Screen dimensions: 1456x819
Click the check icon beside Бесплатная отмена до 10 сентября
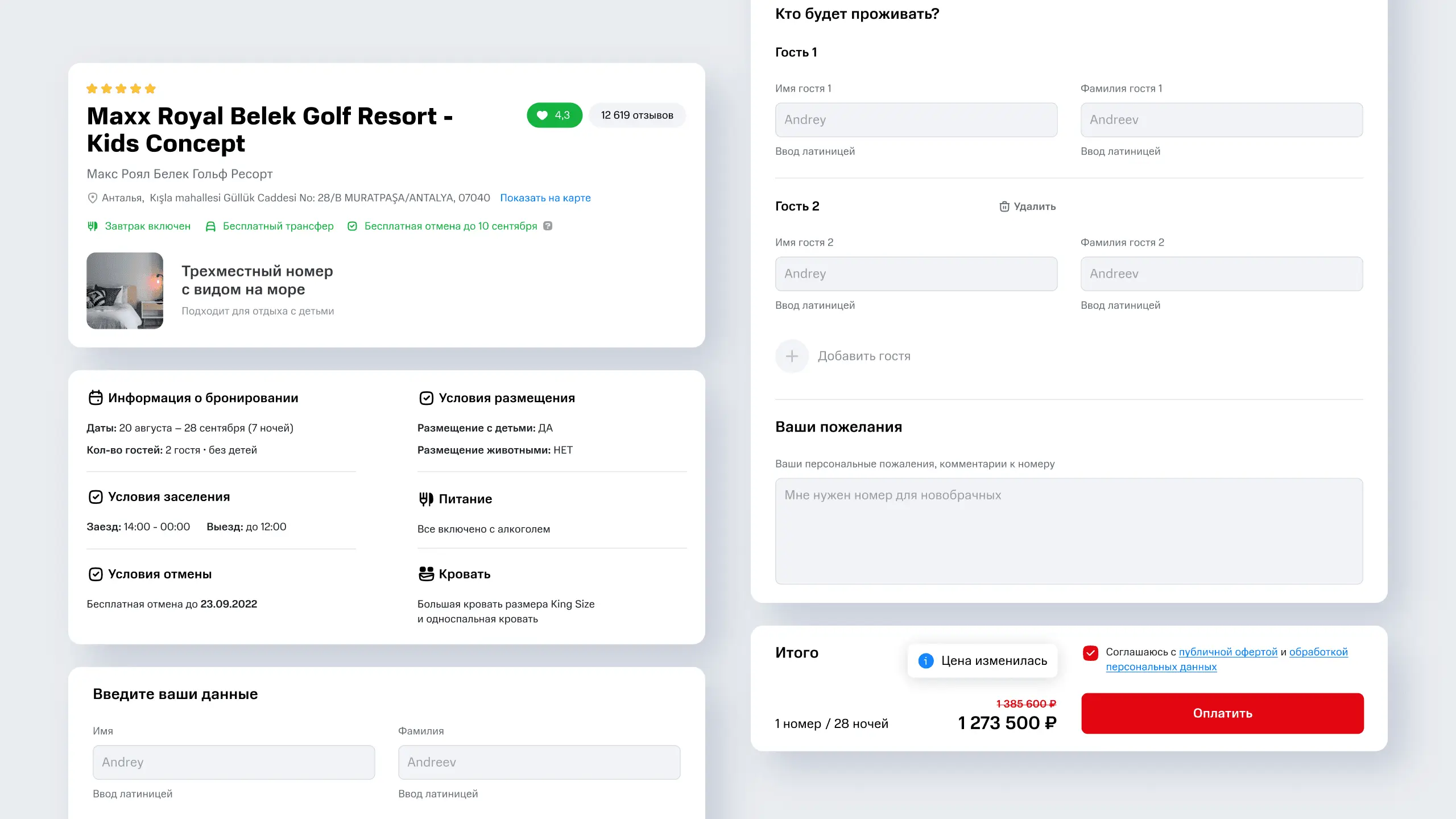point(353,226)
